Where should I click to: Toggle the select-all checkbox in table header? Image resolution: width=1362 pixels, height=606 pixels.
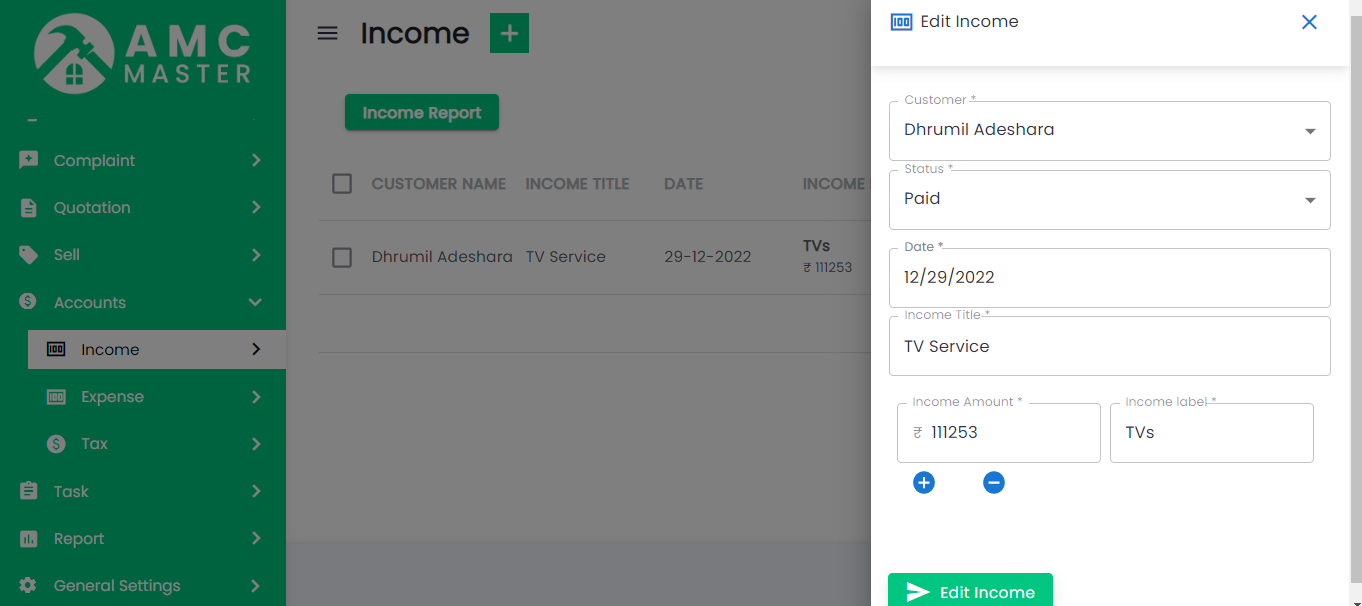342,184
